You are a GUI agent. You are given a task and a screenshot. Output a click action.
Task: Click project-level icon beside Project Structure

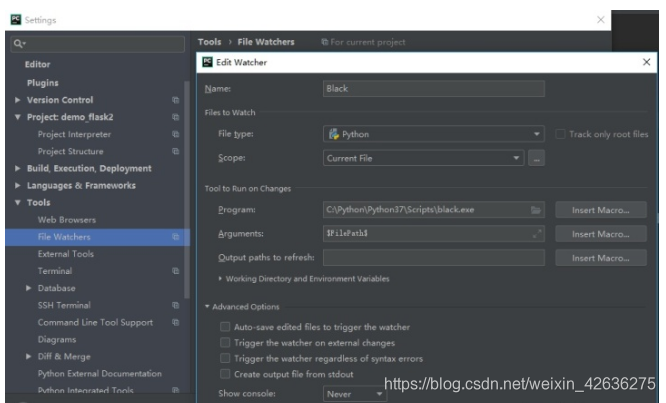point(175,151)
